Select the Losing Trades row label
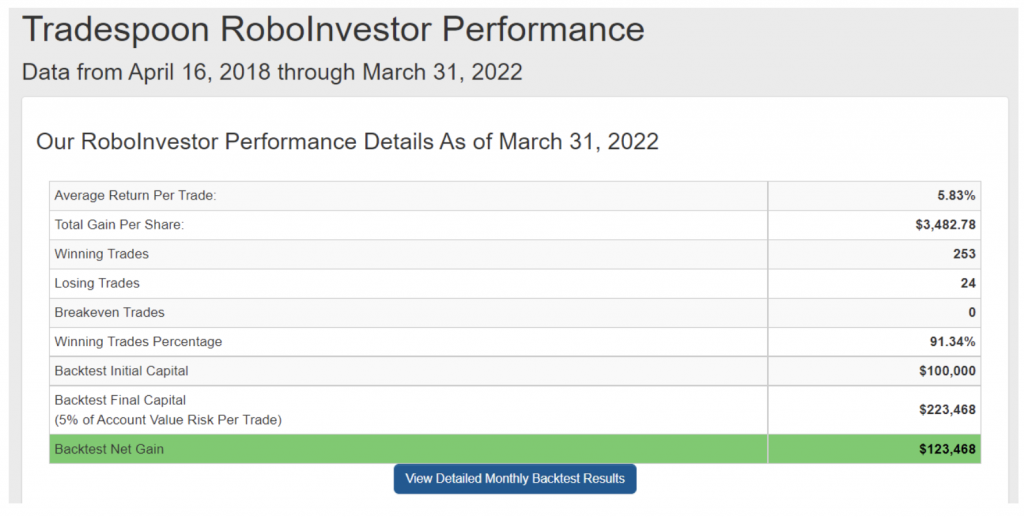 [x=97, y=283]
